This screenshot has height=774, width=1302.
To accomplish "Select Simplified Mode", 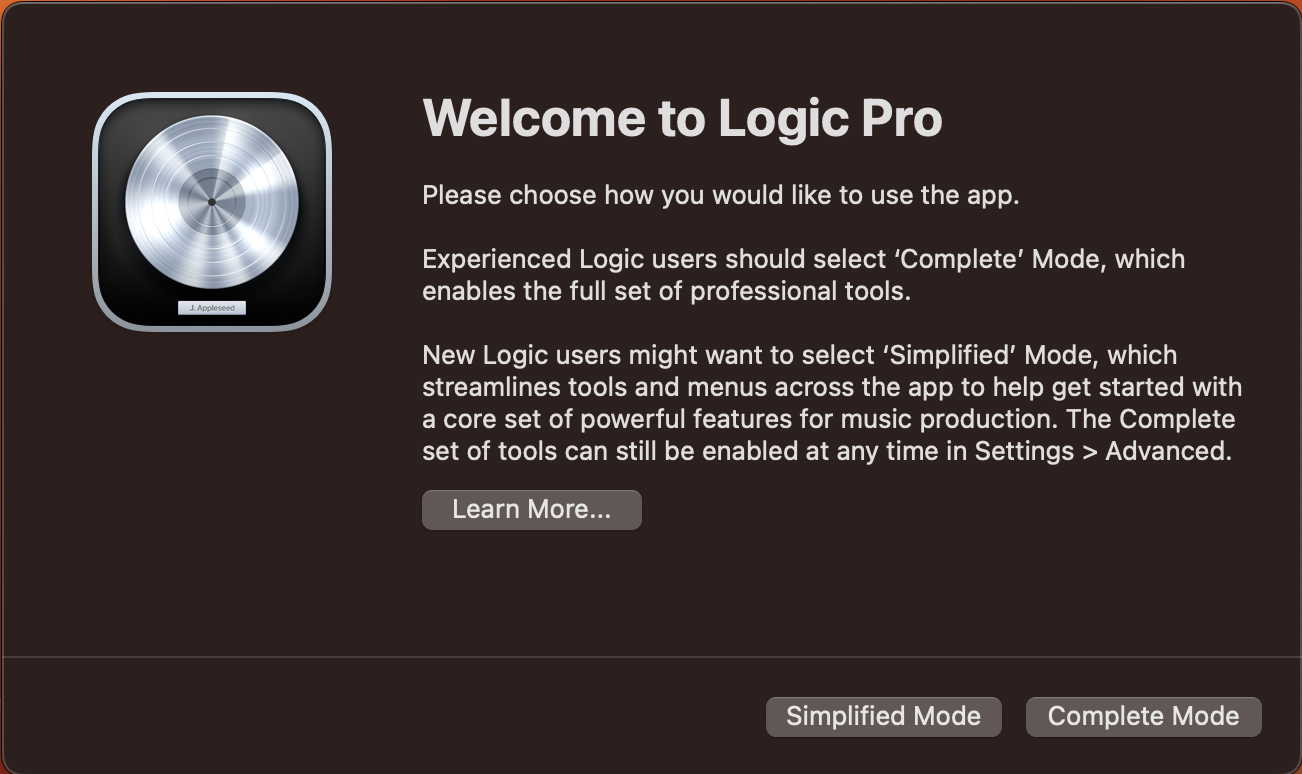I will (883, 716).
